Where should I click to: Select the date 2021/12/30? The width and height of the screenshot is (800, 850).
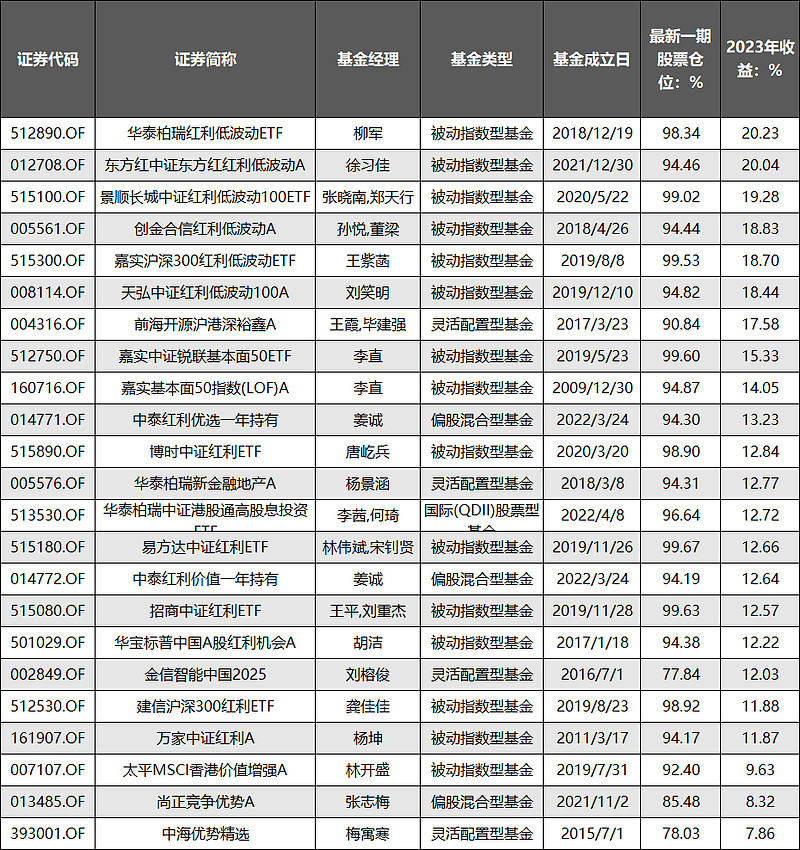coord(592,165)
